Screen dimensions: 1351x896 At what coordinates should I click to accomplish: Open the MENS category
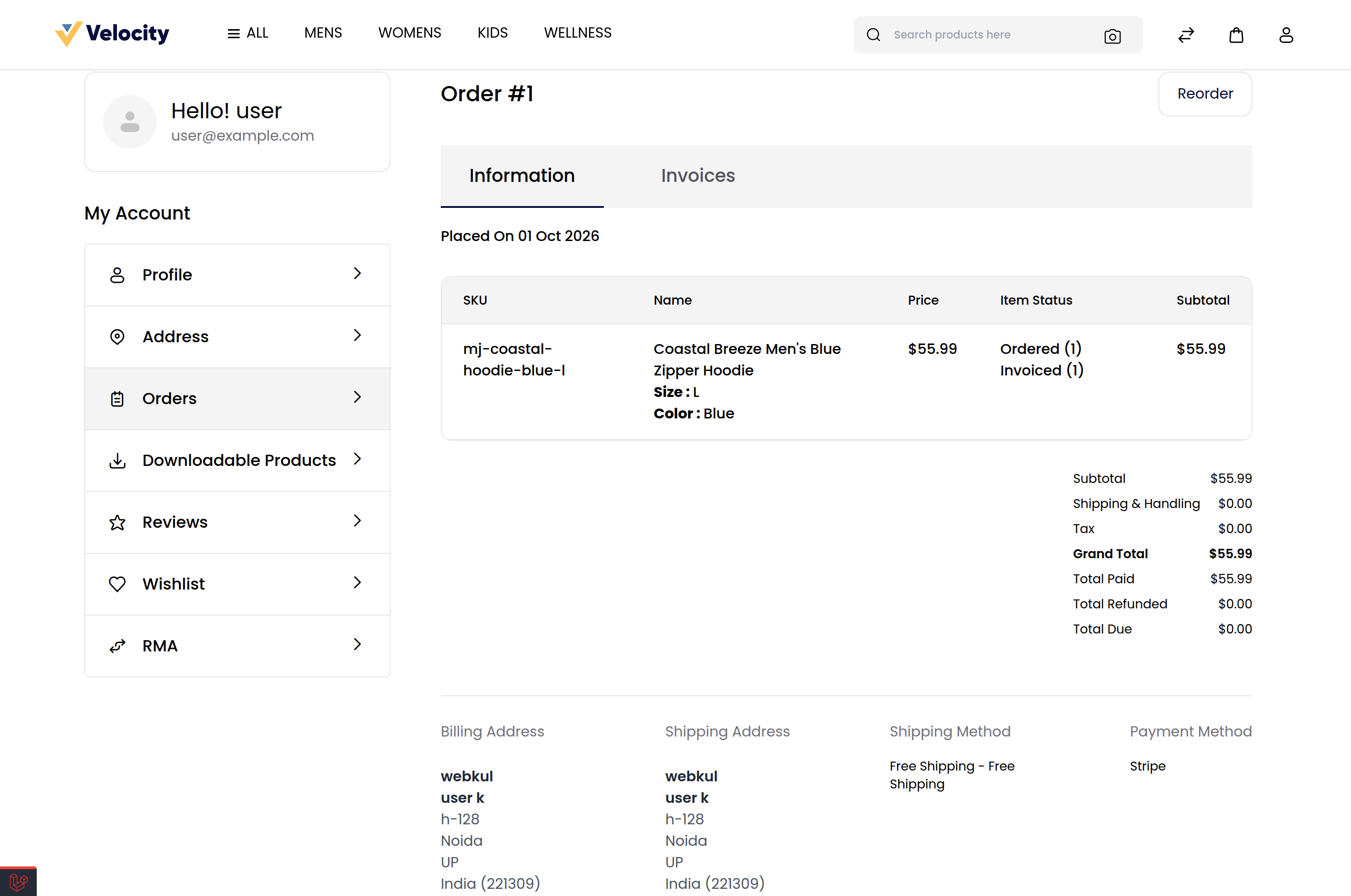323,33
